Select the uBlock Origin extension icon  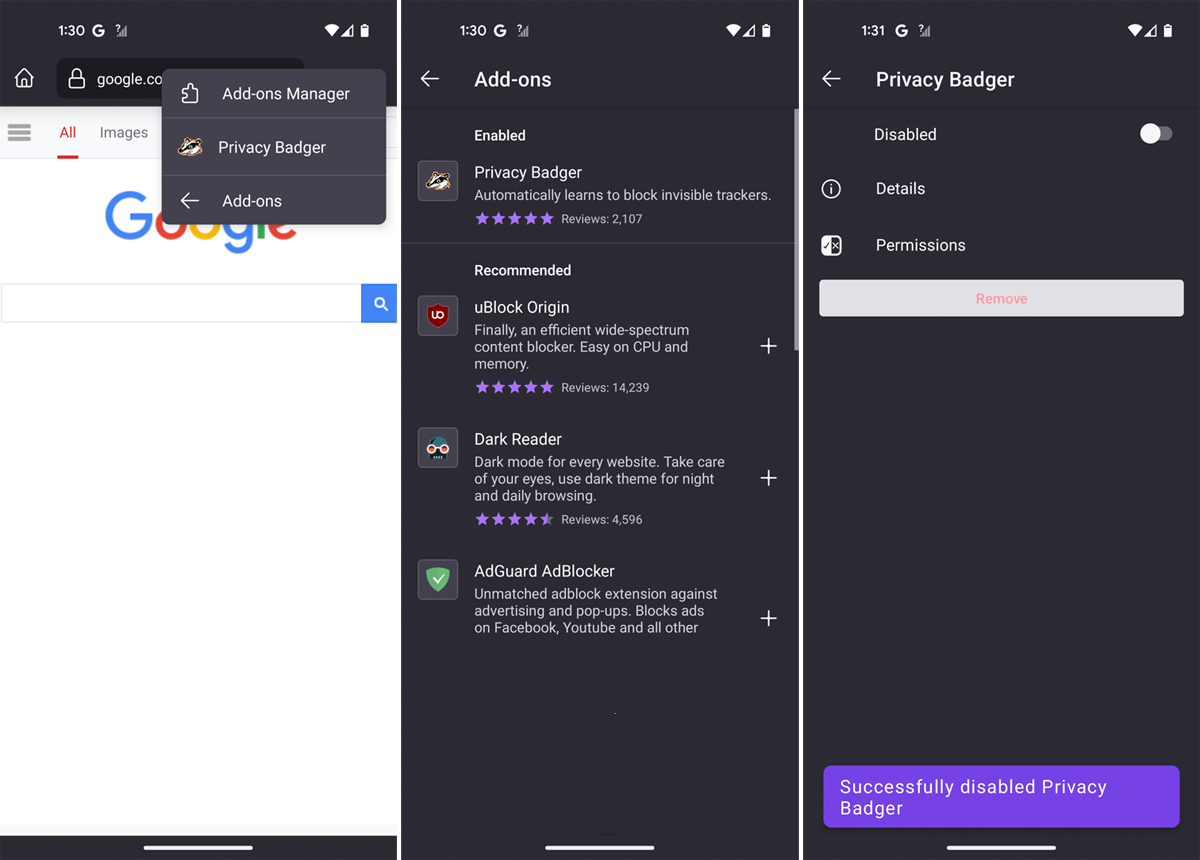438,315
